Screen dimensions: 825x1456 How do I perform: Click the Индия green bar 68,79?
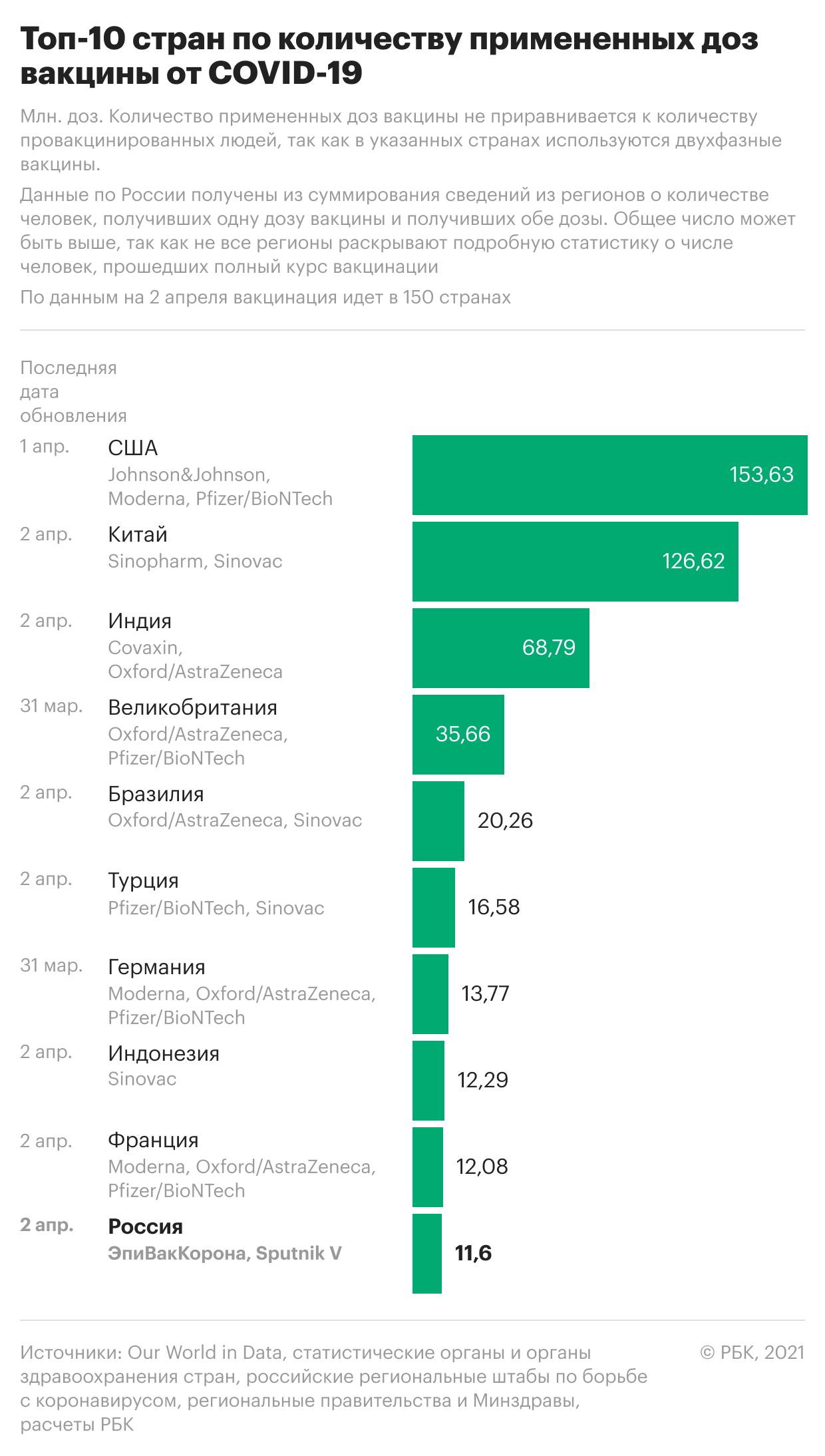pyautogui.click(x=501, y=648)
